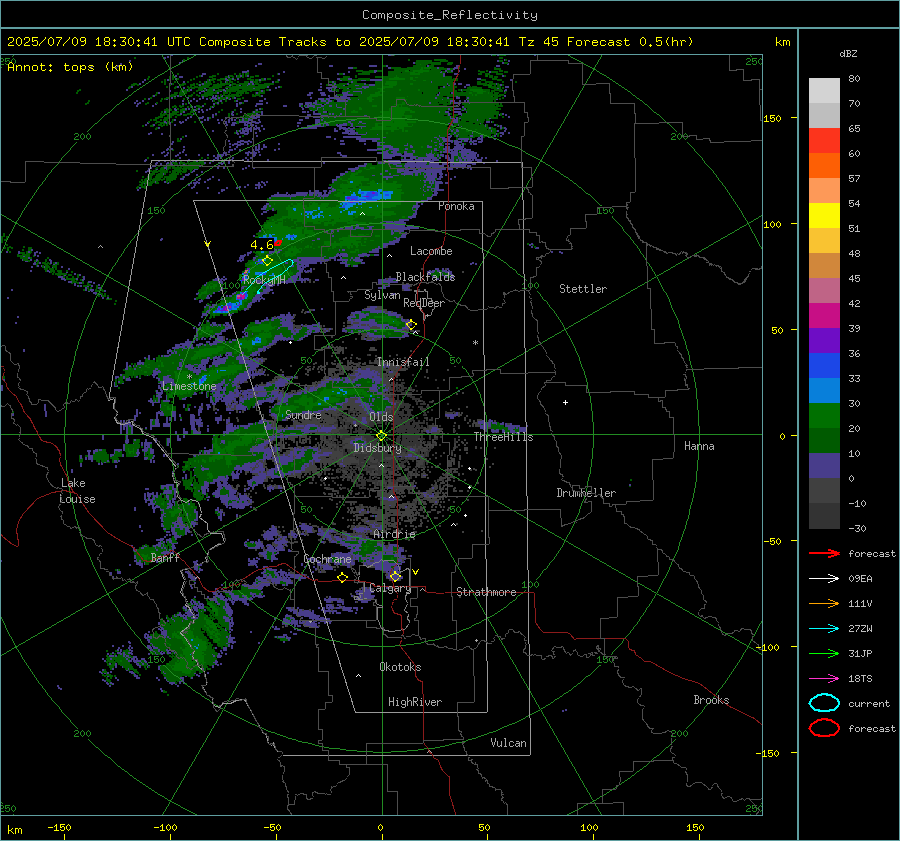
Task: Select the Stettler map label
Action: (x=583, y=289)
